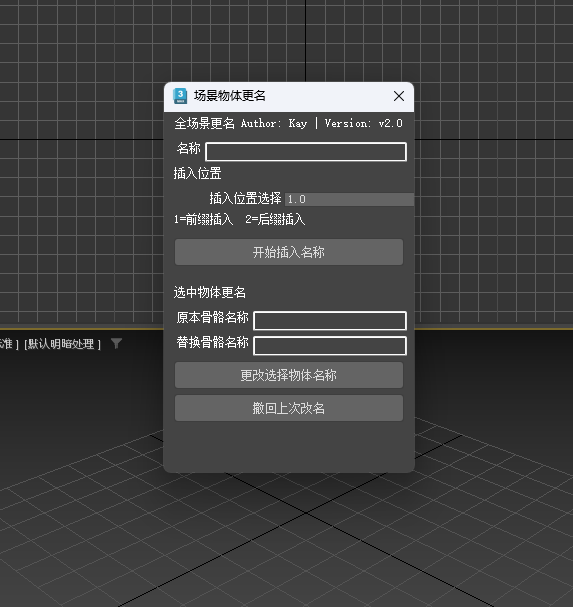
Task: Click the 撤回上次改名 button
Action: click(289, 408)
